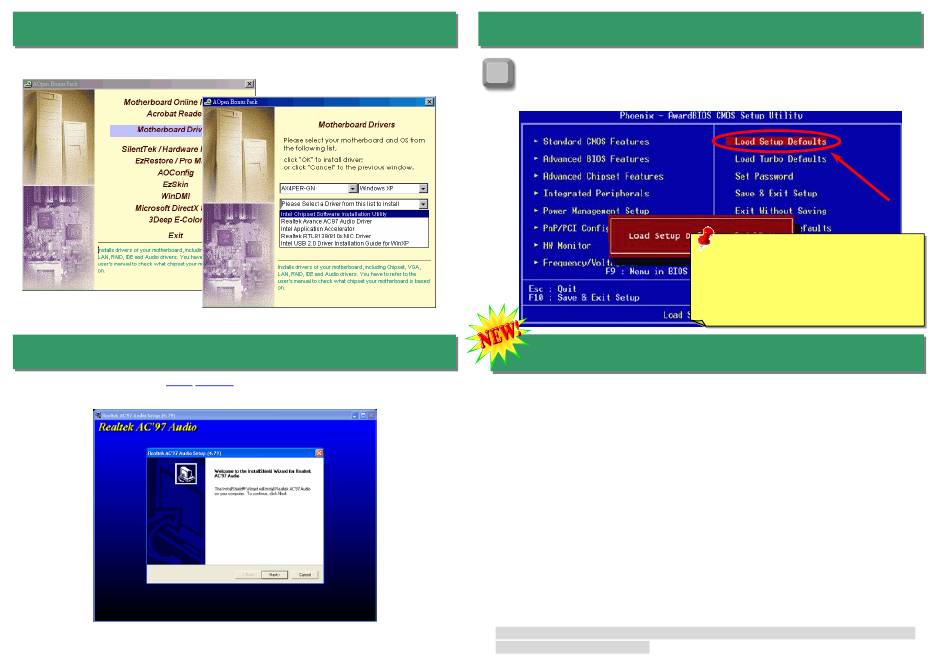Click the disabled Back button in Realtek wizard
This screenshot has width=950, height=659.
coord(248,574)
